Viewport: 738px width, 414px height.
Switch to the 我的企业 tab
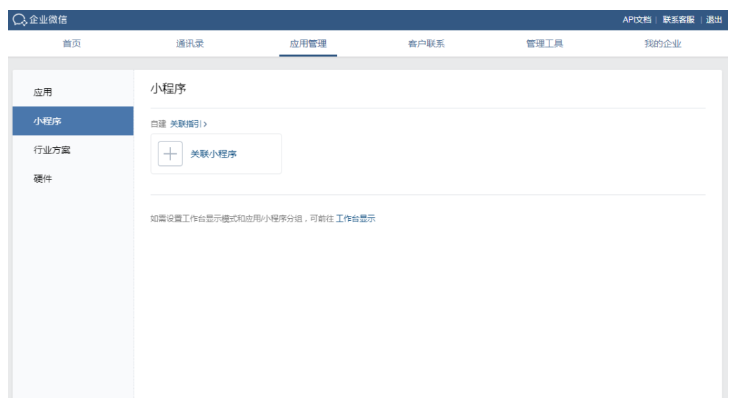[x=662, y=44]
